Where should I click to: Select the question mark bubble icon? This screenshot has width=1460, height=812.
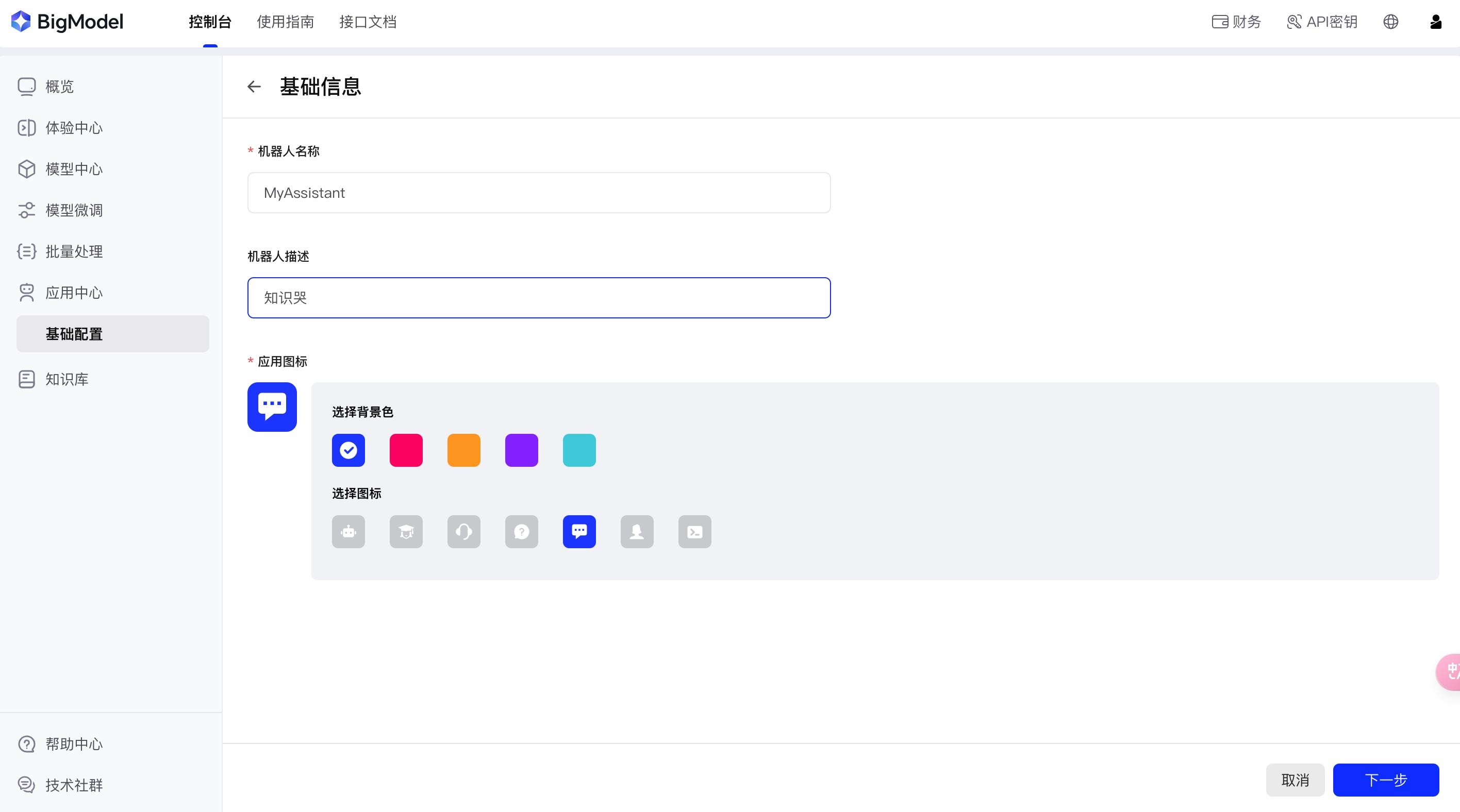521,531
